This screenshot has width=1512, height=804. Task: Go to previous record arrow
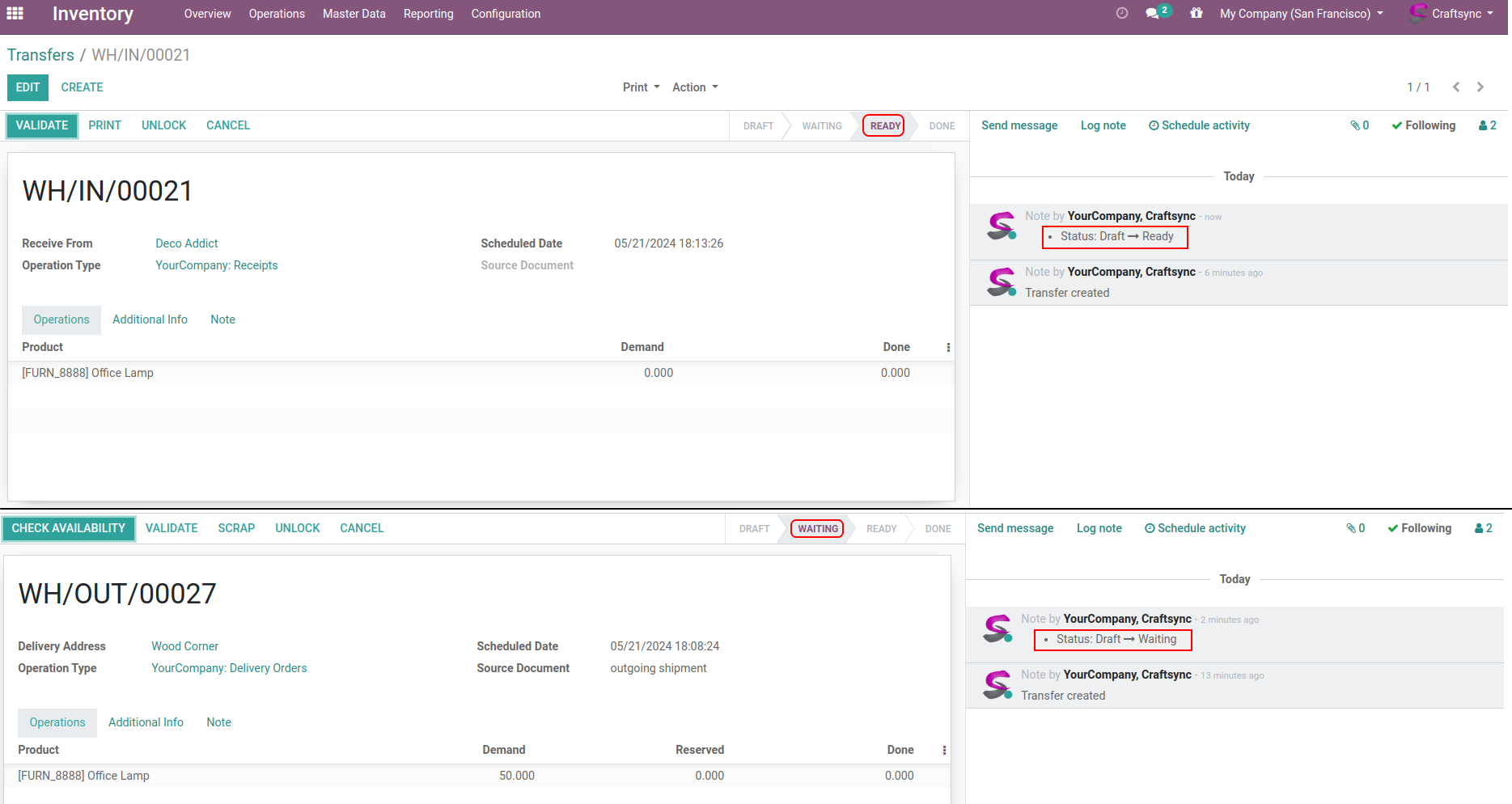[1456, 87]
